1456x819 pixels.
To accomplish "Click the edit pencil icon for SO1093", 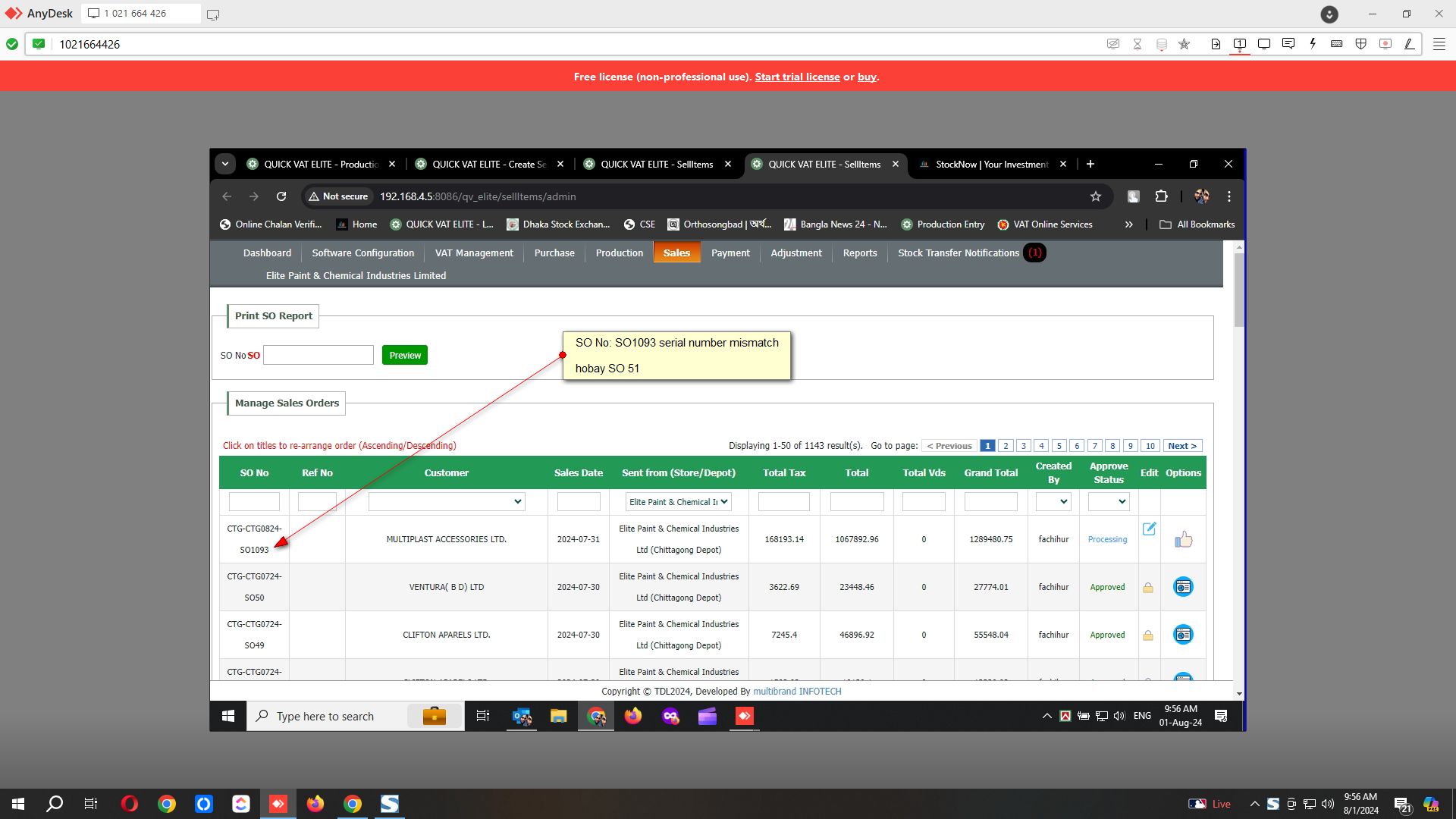I will 1149,529.
